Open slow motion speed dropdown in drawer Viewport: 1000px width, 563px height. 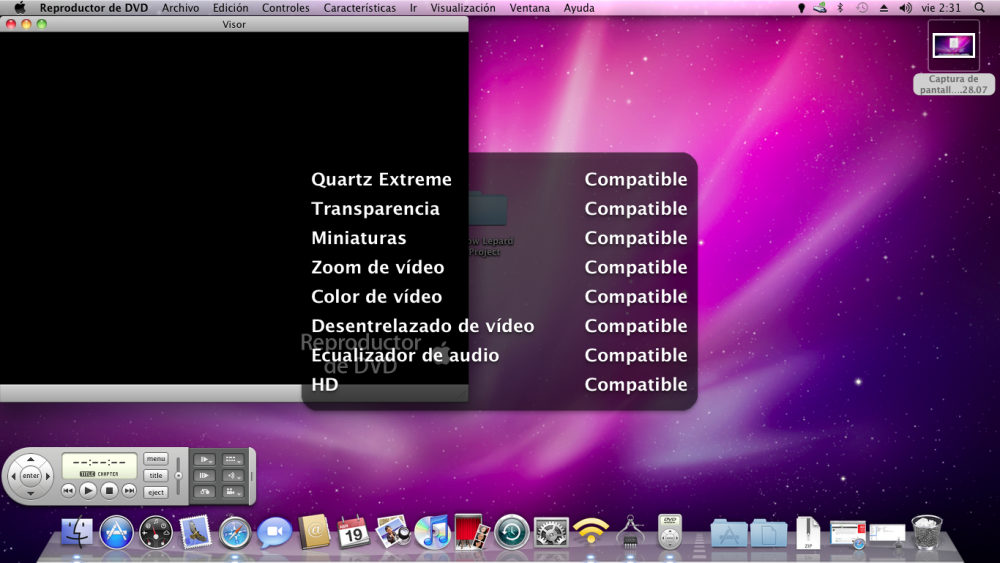[x=204, y=459]
